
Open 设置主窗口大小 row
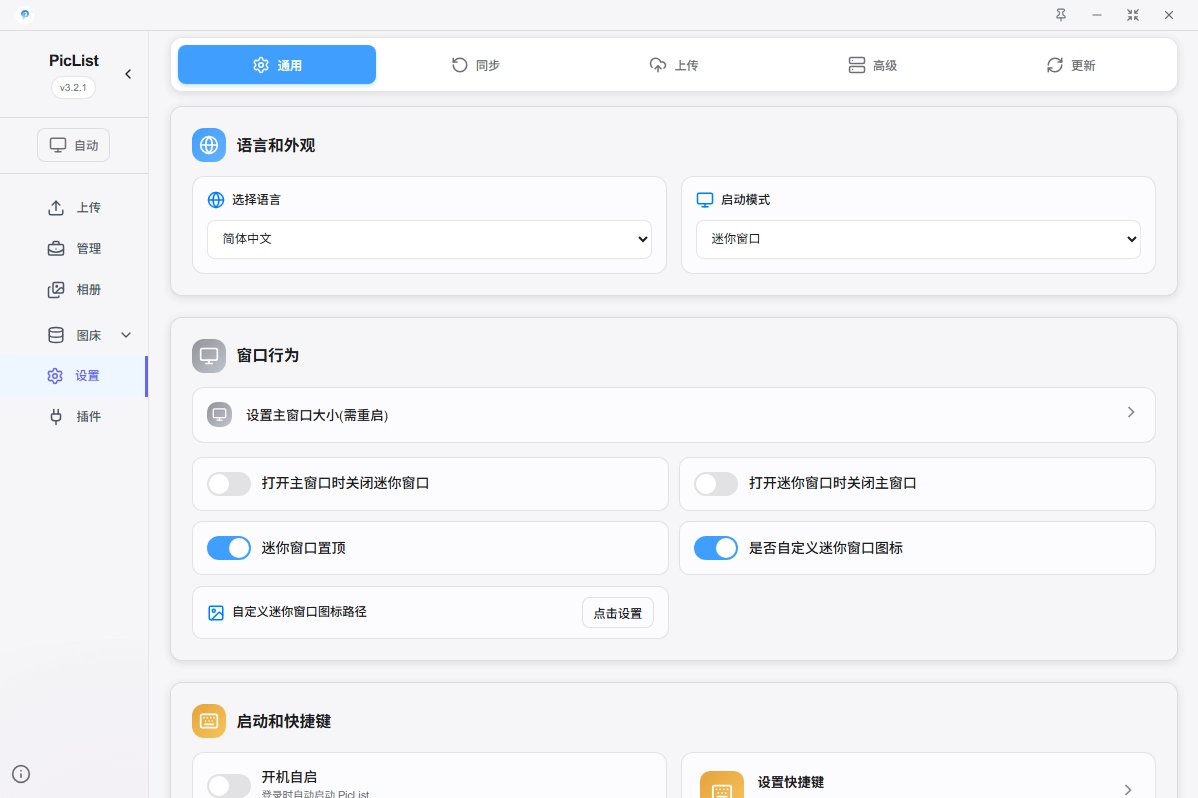673,415
